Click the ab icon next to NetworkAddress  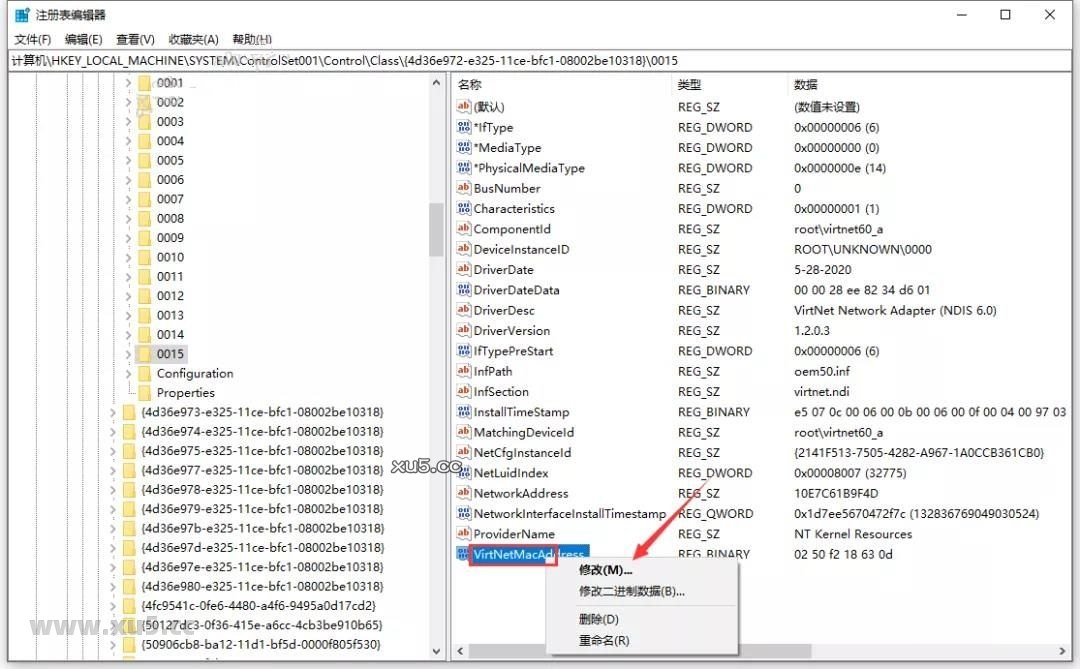click(463, 493)
